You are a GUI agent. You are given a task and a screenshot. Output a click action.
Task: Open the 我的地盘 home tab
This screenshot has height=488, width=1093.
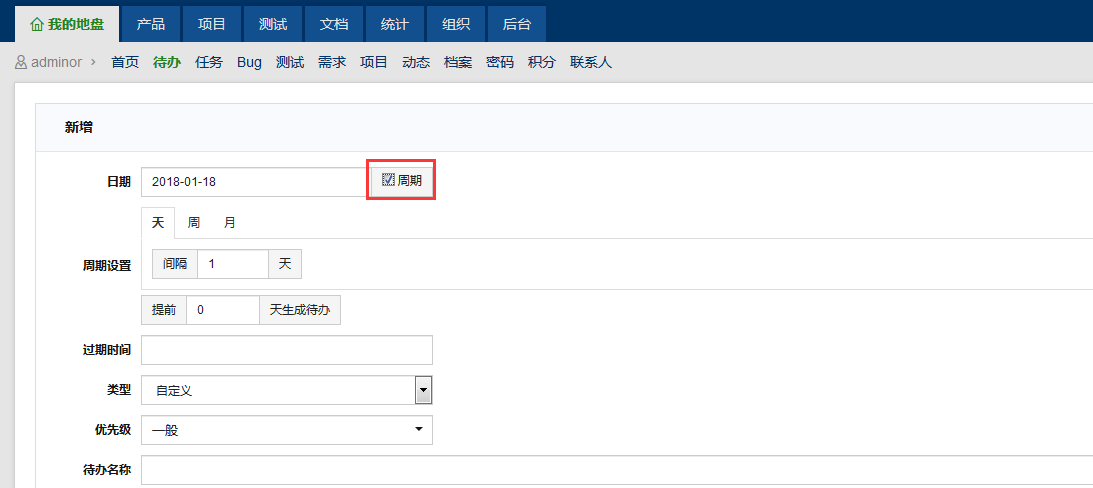pos(67,24)
